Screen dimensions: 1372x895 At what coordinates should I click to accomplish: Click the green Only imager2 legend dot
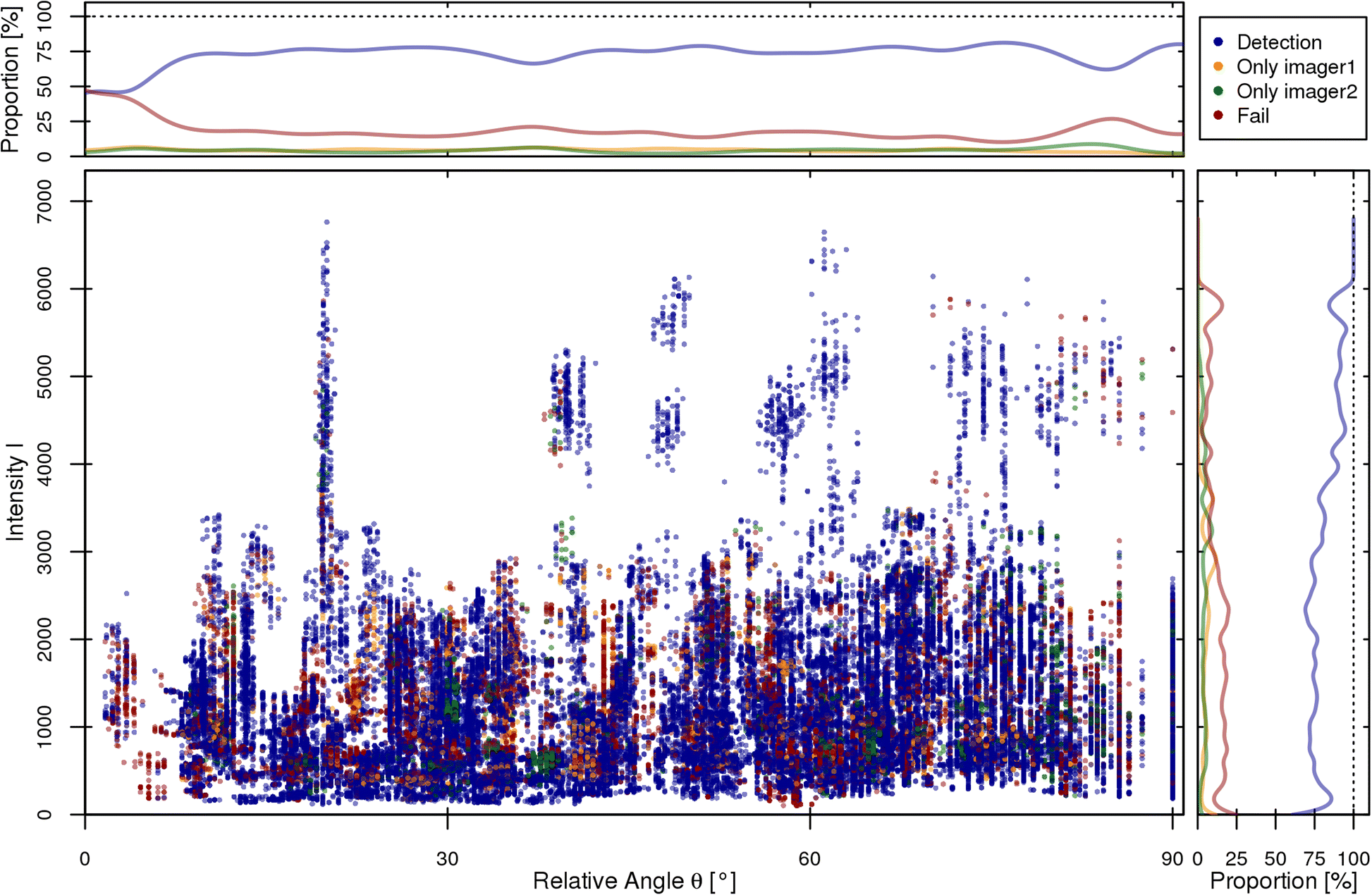[x=1218, y=92]
